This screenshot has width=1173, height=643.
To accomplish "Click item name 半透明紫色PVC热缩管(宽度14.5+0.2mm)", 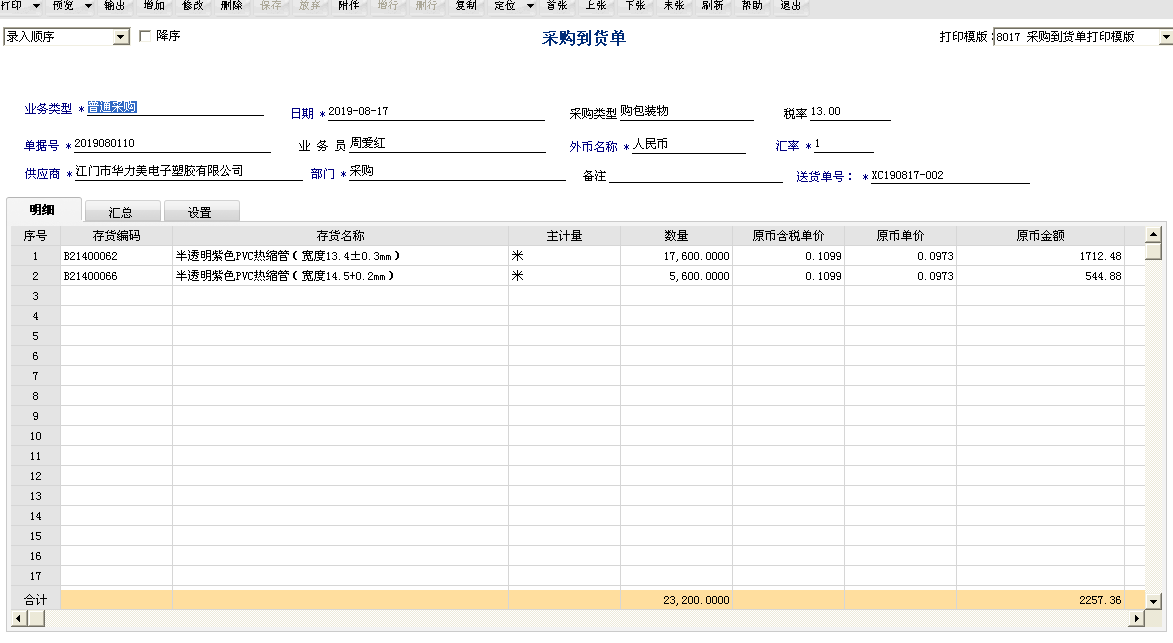I will pyautogui.click(x=340, y=276).
